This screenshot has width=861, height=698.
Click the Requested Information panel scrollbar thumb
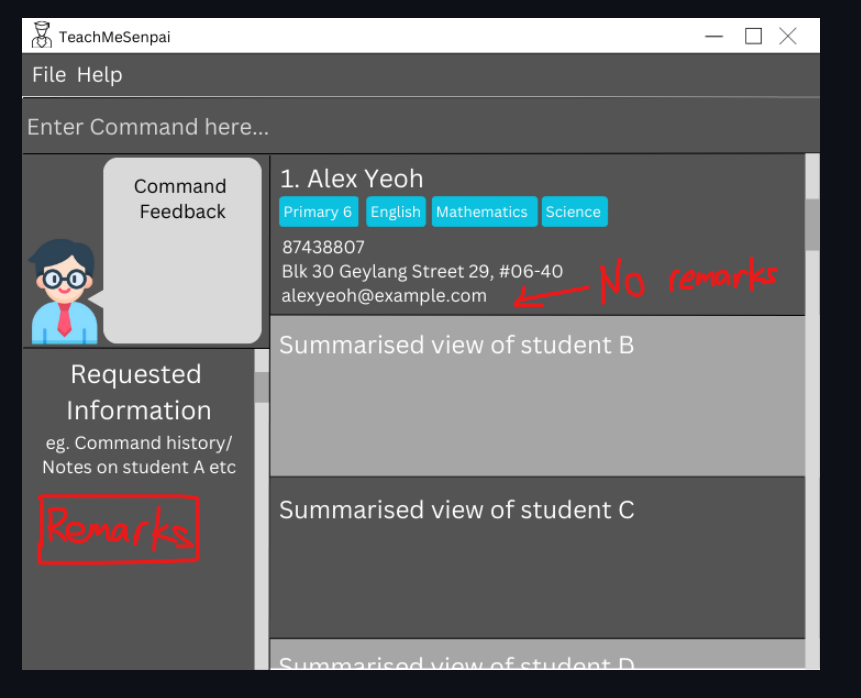[x=261, y=387]
